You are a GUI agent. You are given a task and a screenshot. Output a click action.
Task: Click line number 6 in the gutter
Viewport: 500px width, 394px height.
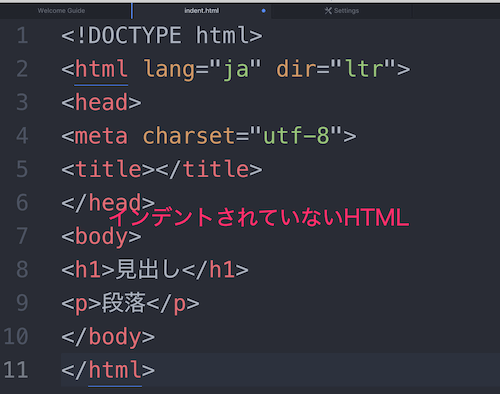point(23,203)
